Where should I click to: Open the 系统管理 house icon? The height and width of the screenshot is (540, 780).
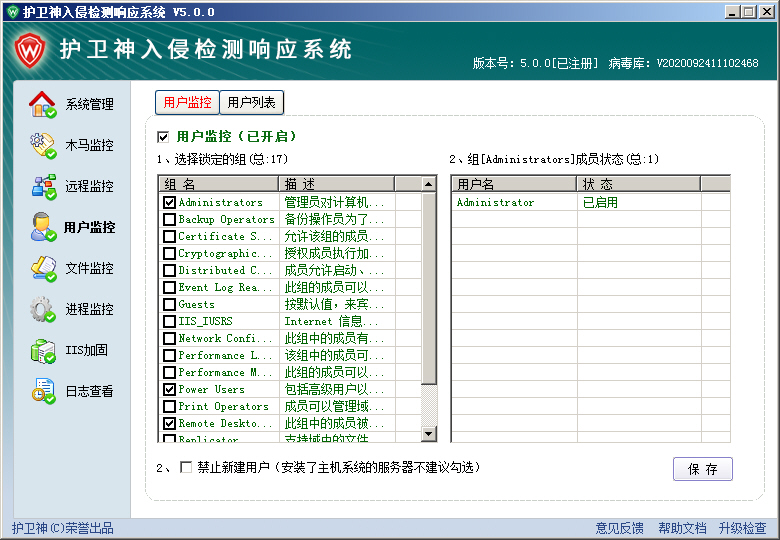click(x=43, y=104)
